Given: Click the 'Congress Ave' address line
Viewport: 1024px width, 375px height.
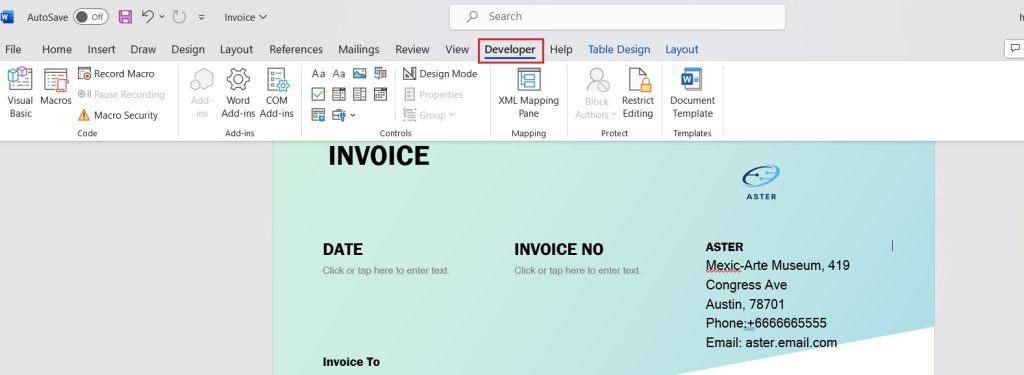Looking at the screenshot, I should coord(746,285).
